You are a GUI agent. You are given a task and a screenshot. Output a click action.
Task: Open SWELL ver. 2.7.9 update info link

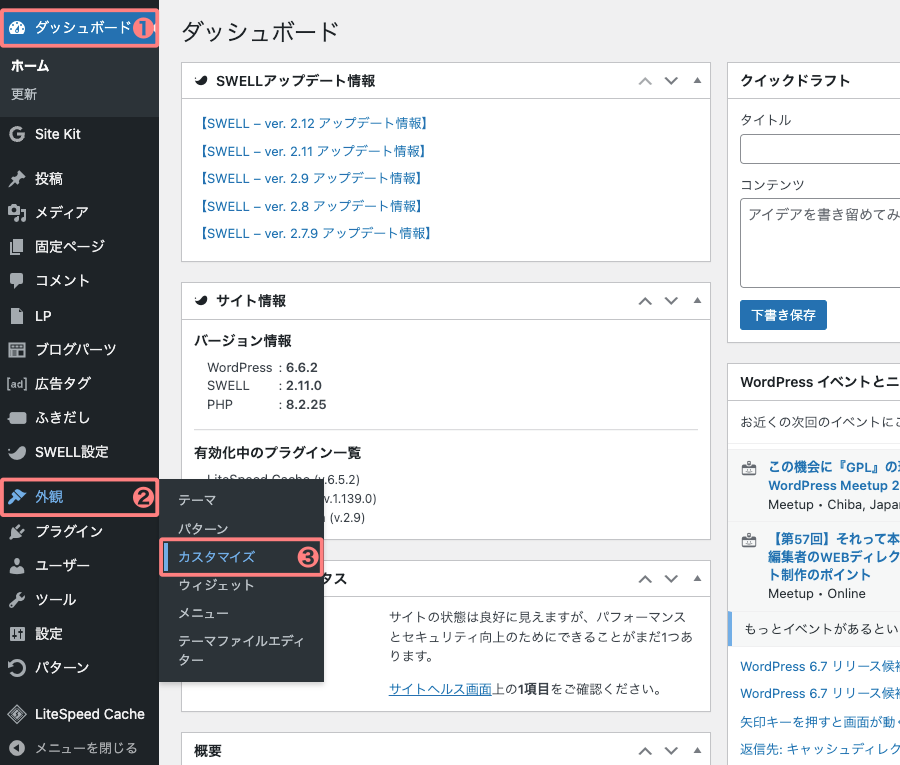tap(315, 234)
